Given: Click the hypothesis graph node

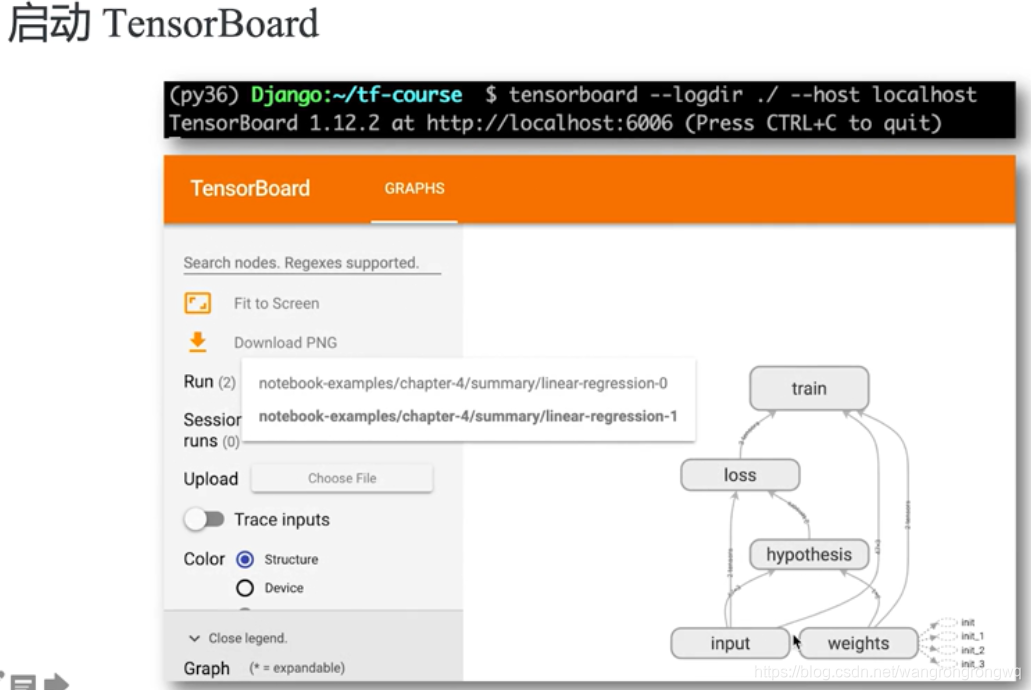Looking at the screenshot, I should click(809, 554).
